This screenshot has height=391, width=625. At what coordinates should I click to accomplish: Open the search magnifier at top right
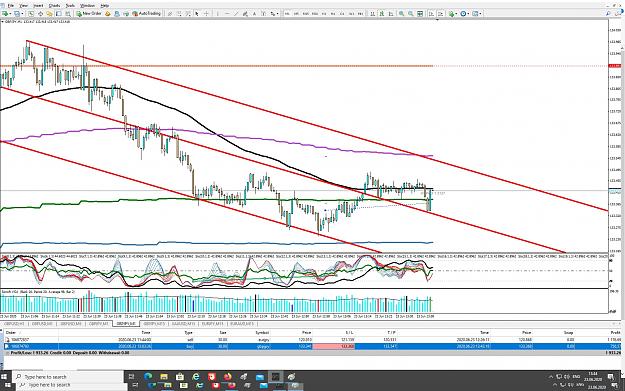tap(608, 14)
